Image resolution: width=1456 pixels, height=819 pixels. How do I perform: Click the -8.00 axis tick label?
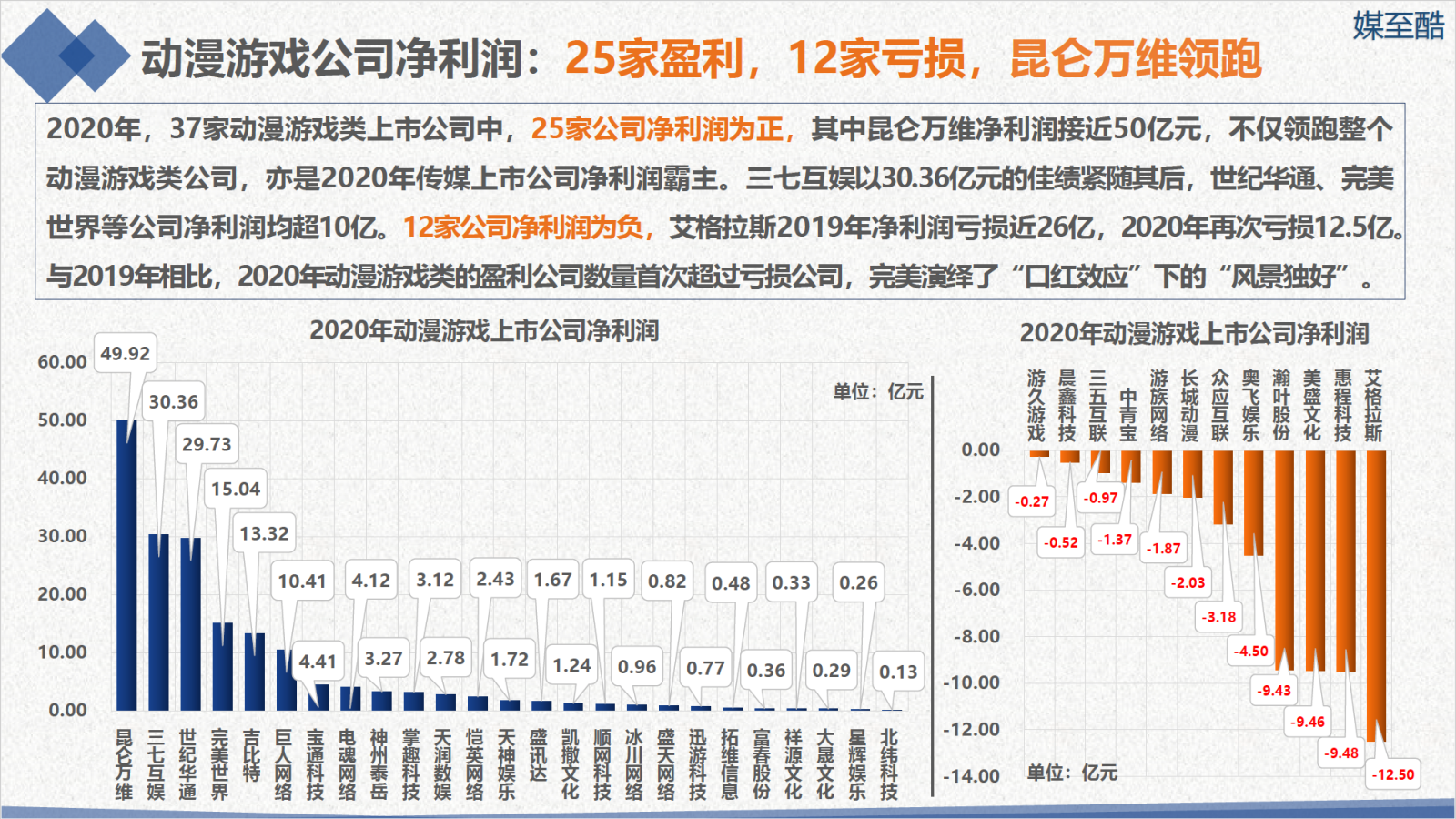coord(976,636)
